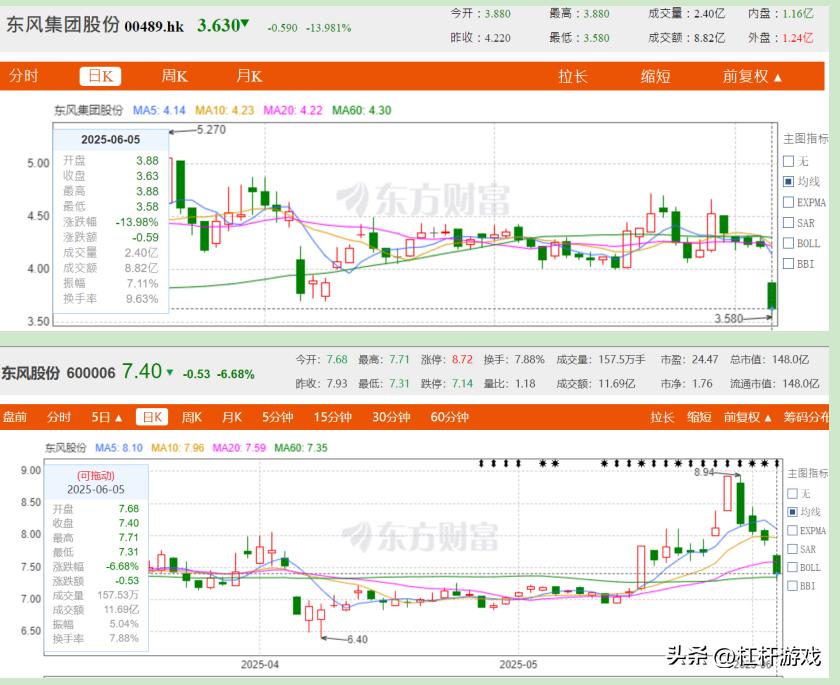Enable BOLL indicator in bottom chart
This screenshot has height=685, width=840.
point(793,567)
